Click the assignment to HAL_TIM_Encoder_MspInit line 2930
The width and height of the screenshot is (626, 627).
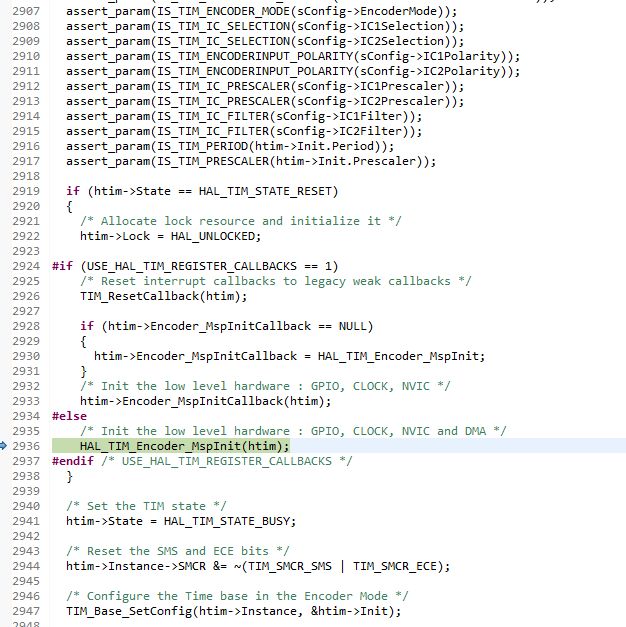coord(289,356)
